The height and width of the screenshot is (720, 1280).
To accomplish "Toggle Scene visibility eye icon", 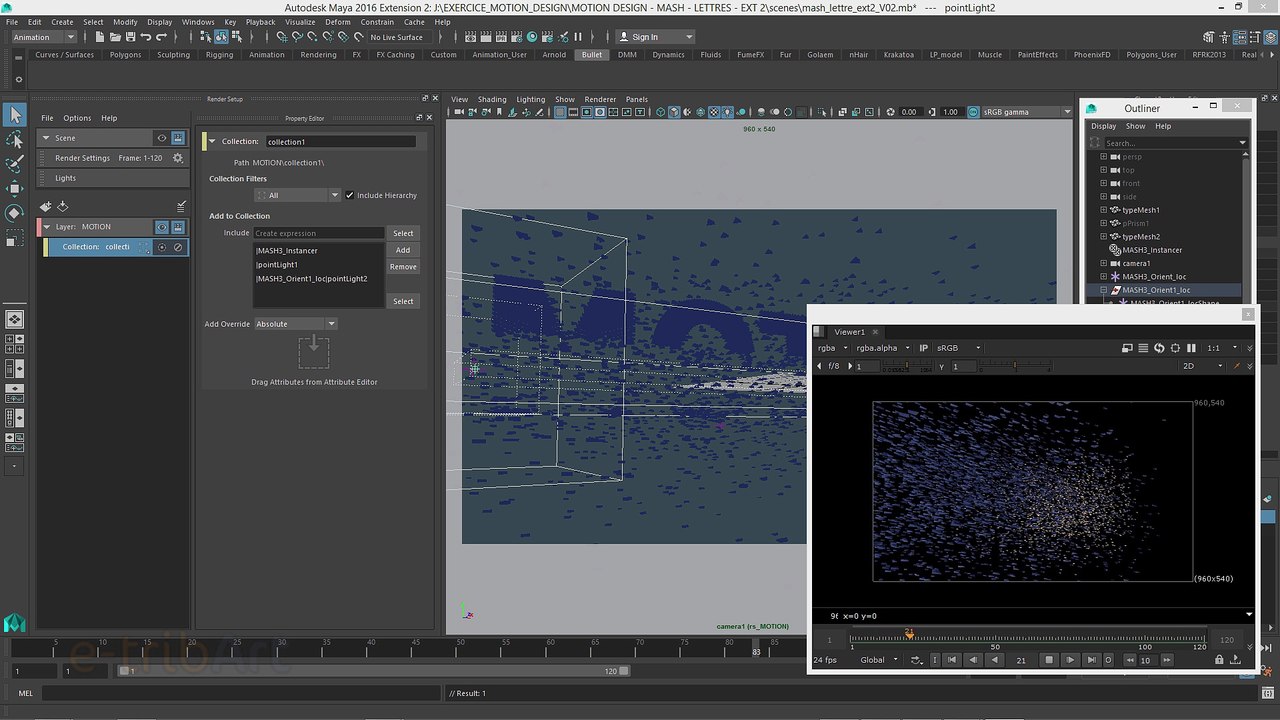I will 161,138.
